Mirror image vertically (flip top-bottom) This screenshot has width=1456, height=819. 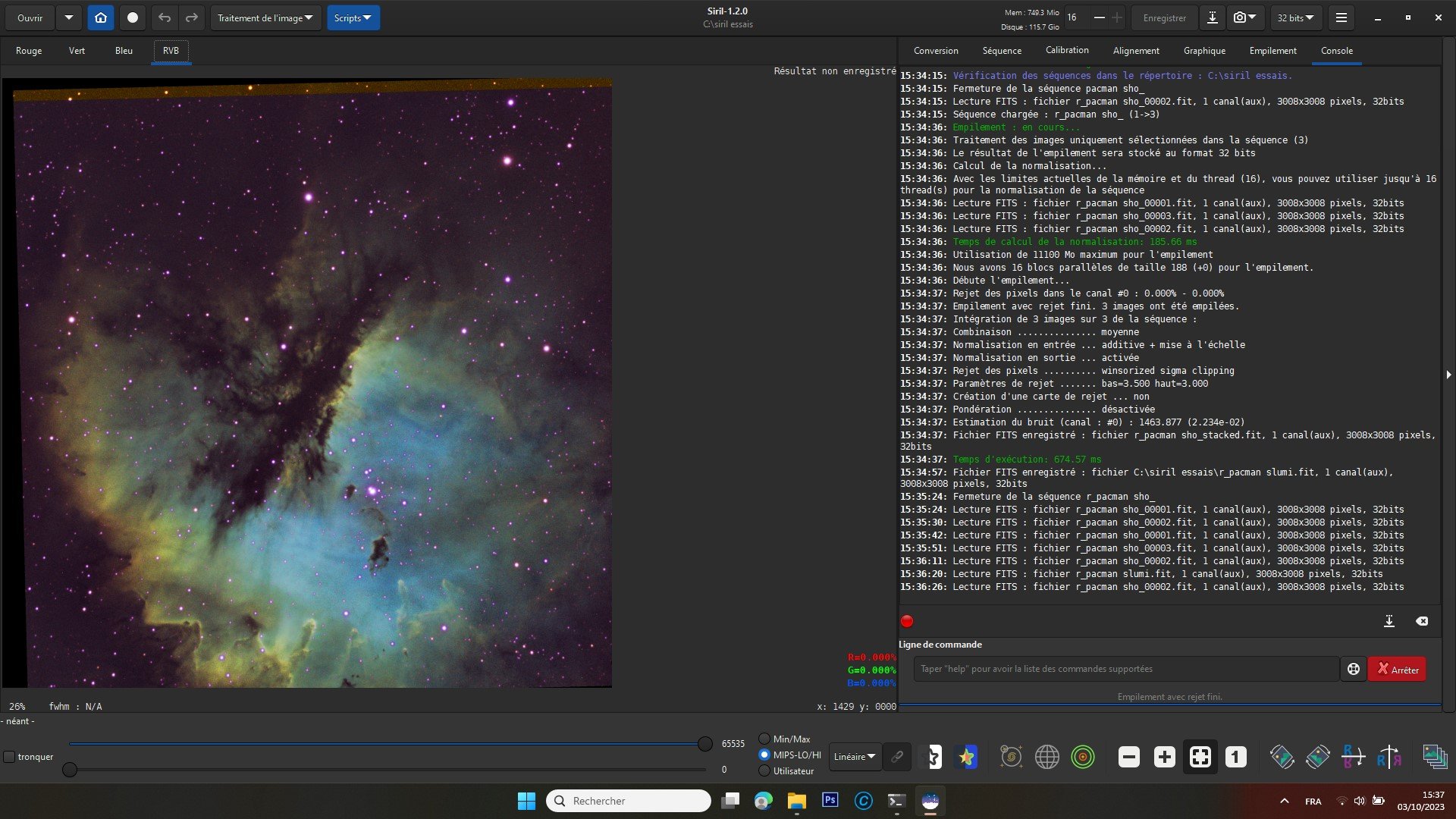pos(1354,757)
